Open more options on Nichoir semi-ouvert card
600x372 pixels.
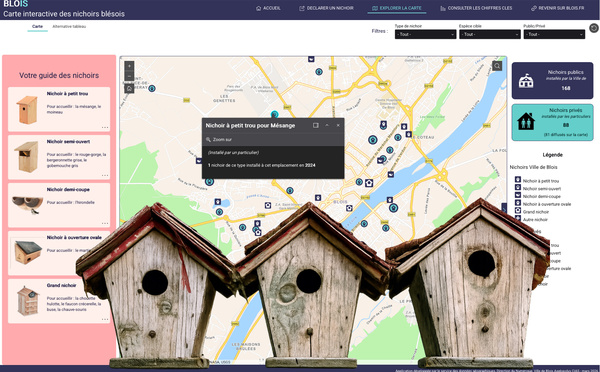pos(105,175)
